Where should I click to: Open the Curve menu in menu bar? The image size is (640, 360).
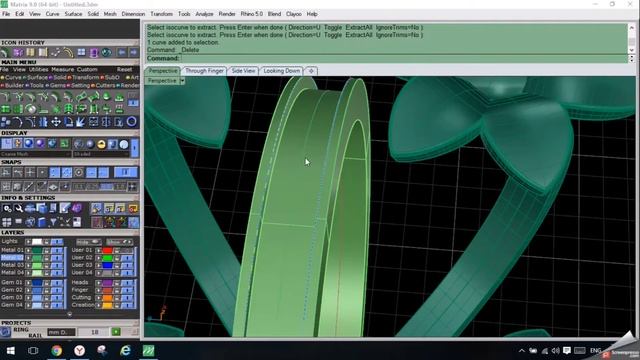(52, 14)
